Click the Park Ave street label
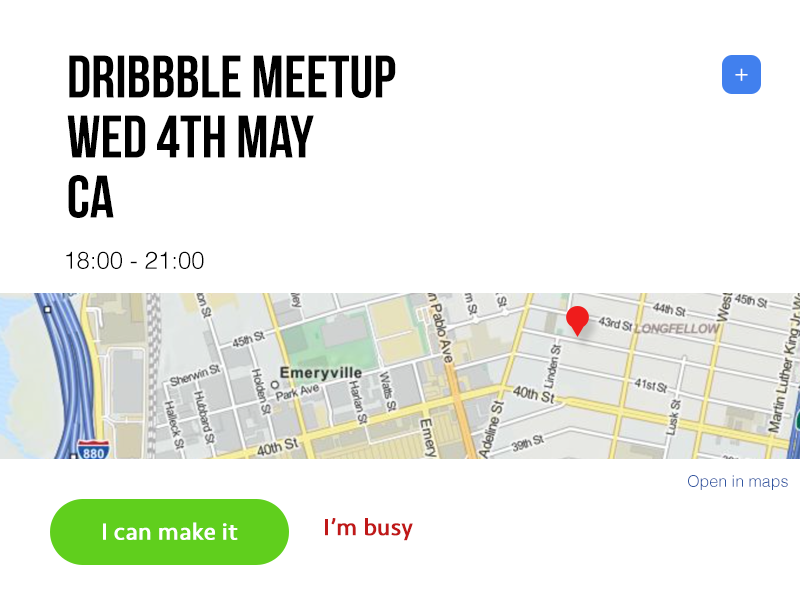 pyautogui.click(x=297, y=392)
